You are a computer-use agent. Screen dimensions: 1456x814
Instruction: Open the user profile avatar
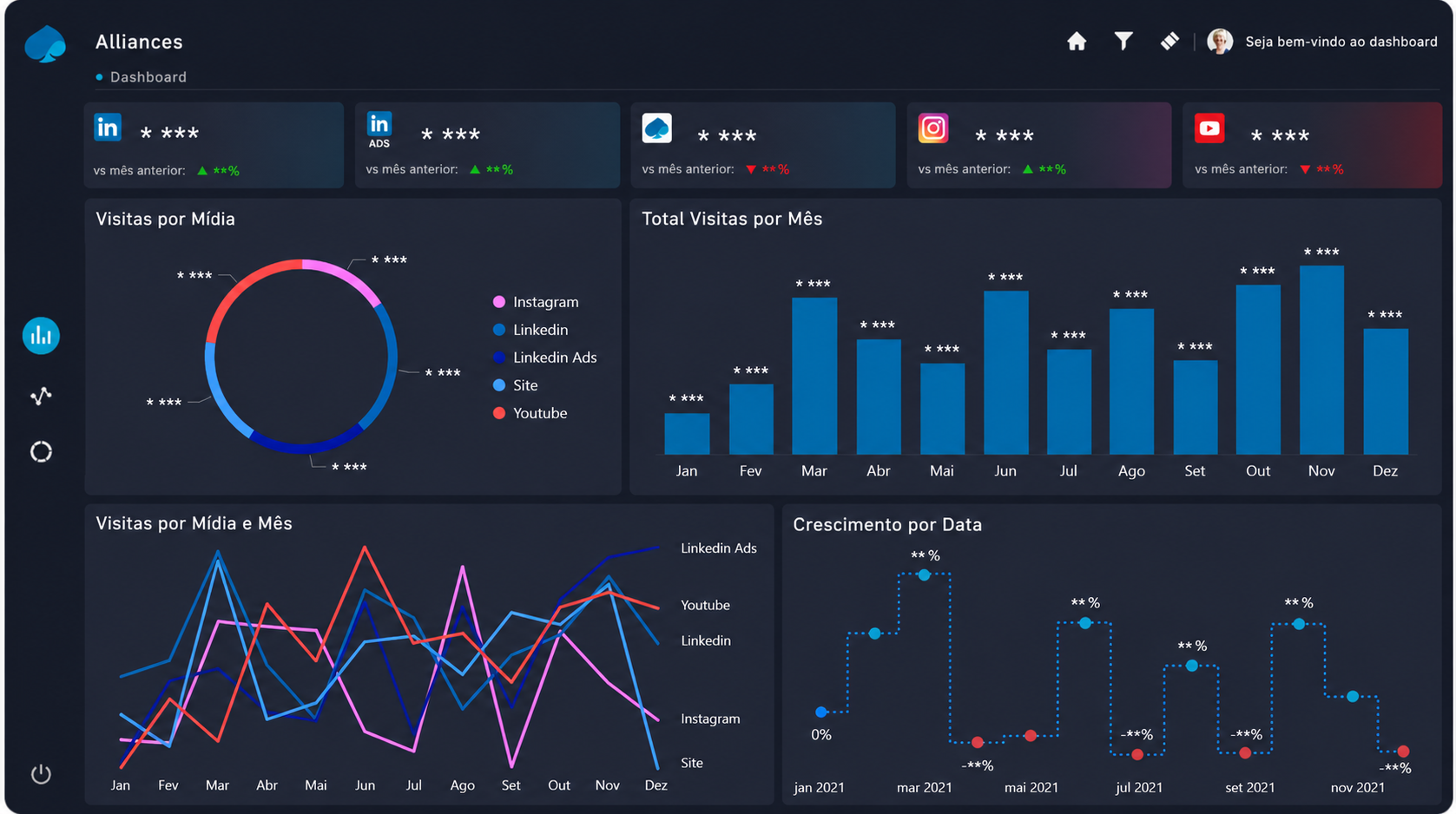1220,41
